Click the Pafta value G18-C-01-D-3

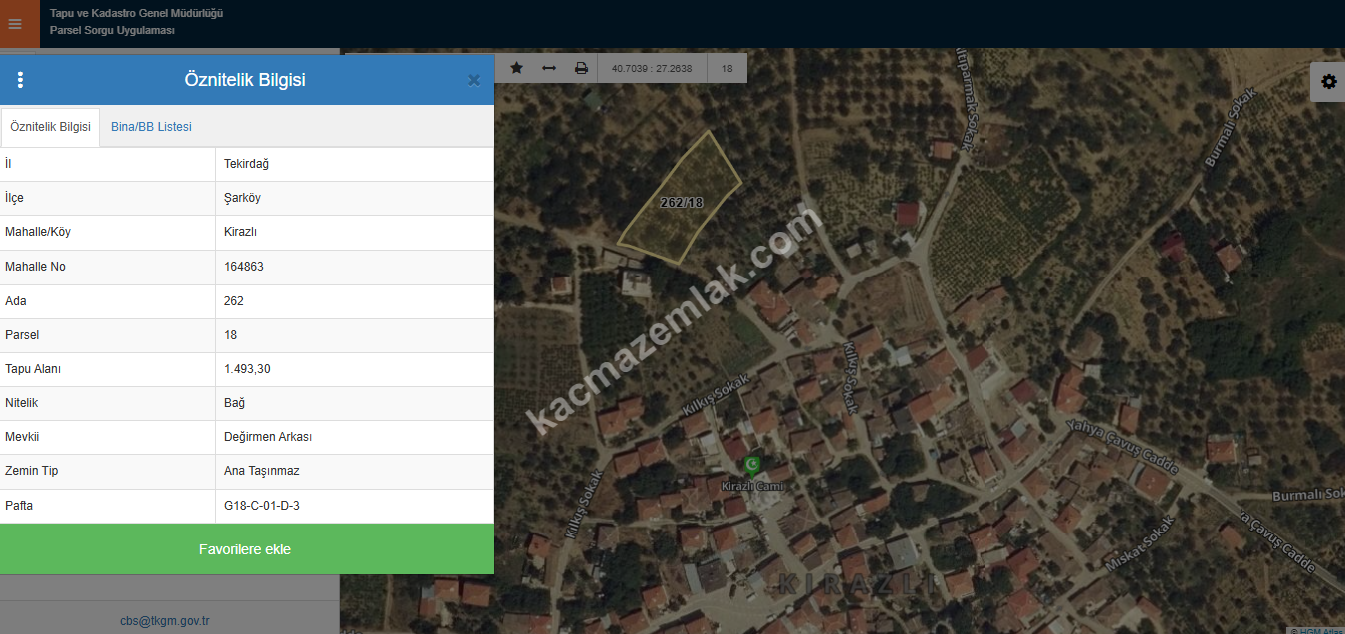[262, 506]
